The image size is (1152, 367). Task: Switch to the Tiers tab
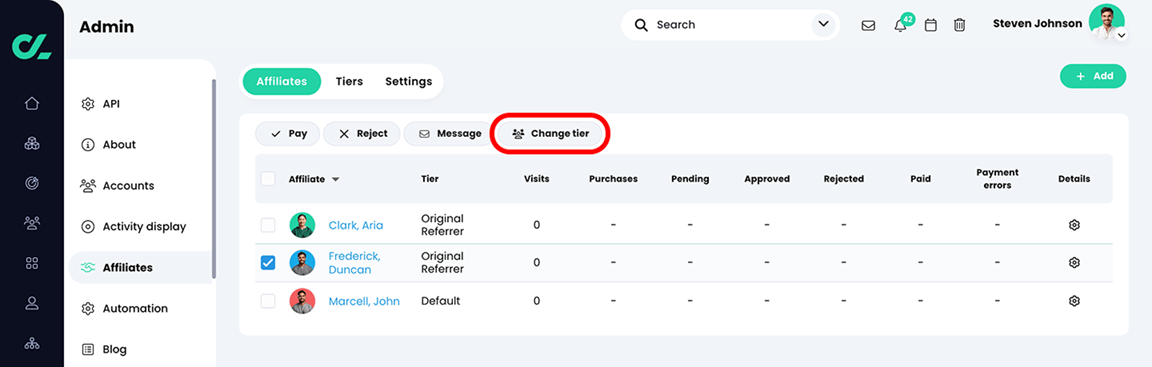349,81
